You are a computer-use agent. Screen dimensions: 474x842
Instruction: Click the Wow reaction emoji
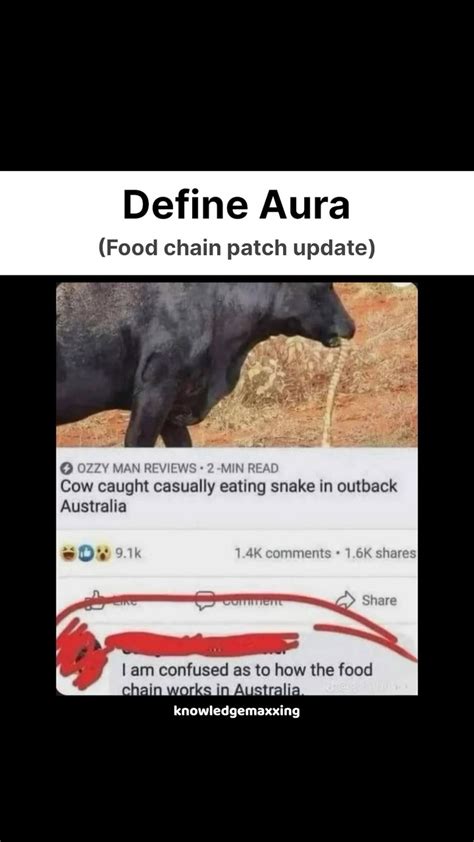coord(101,553)
